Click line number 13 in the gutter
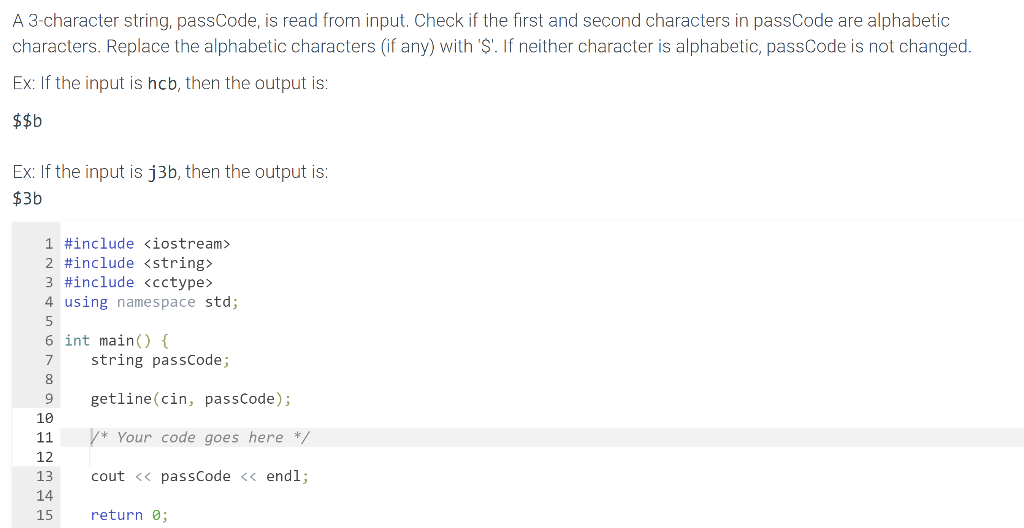1024x528 pixels. (x=44, y=476)
